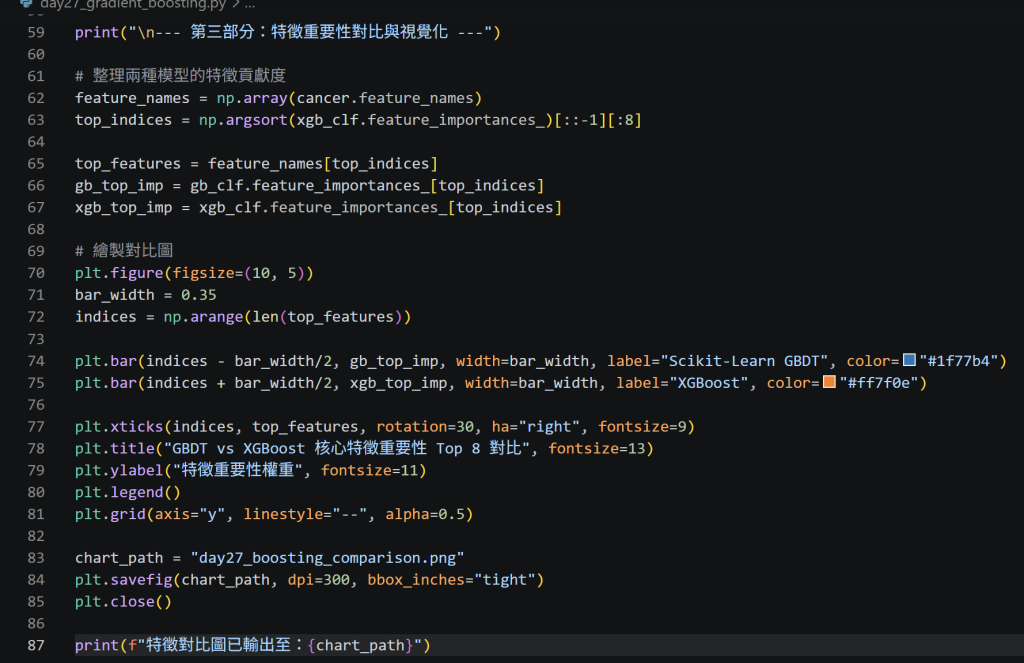Click the string "特徵重要性權重"
This screenshot has height=663, width=1024.
238,470
